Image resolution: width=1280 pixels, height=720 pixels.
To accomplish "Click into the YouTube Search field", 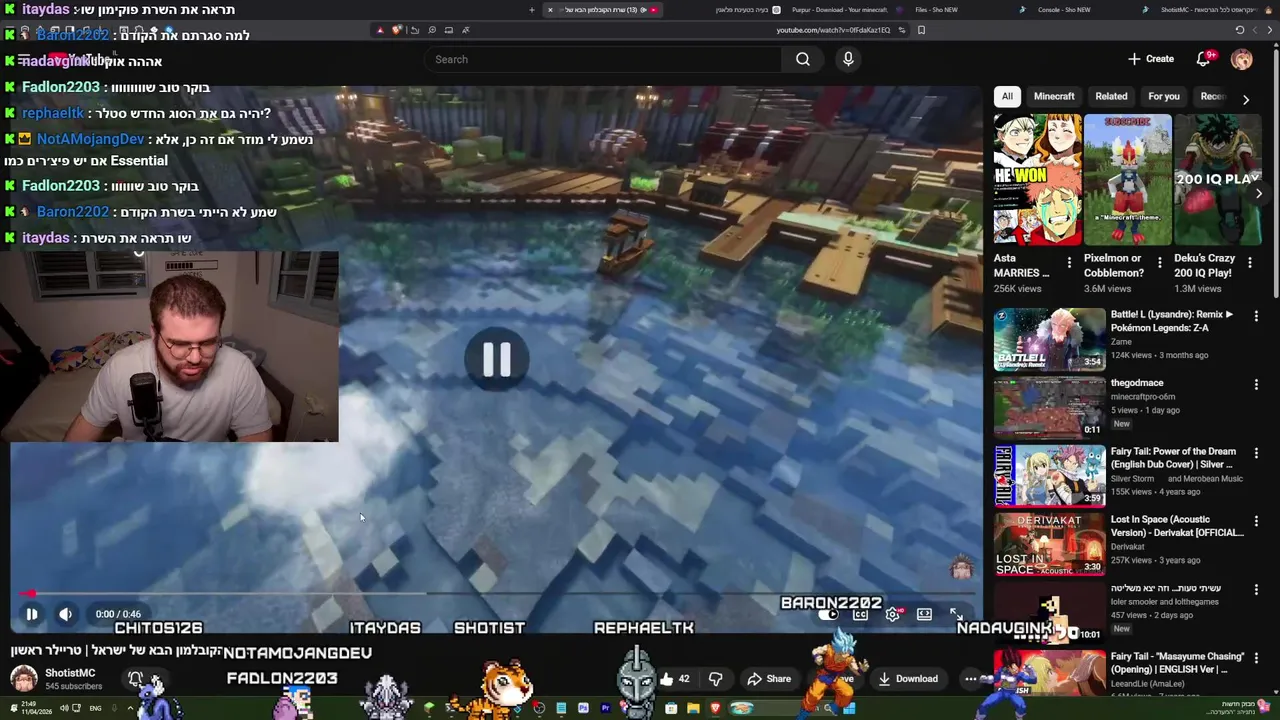I will click(602, 59).
